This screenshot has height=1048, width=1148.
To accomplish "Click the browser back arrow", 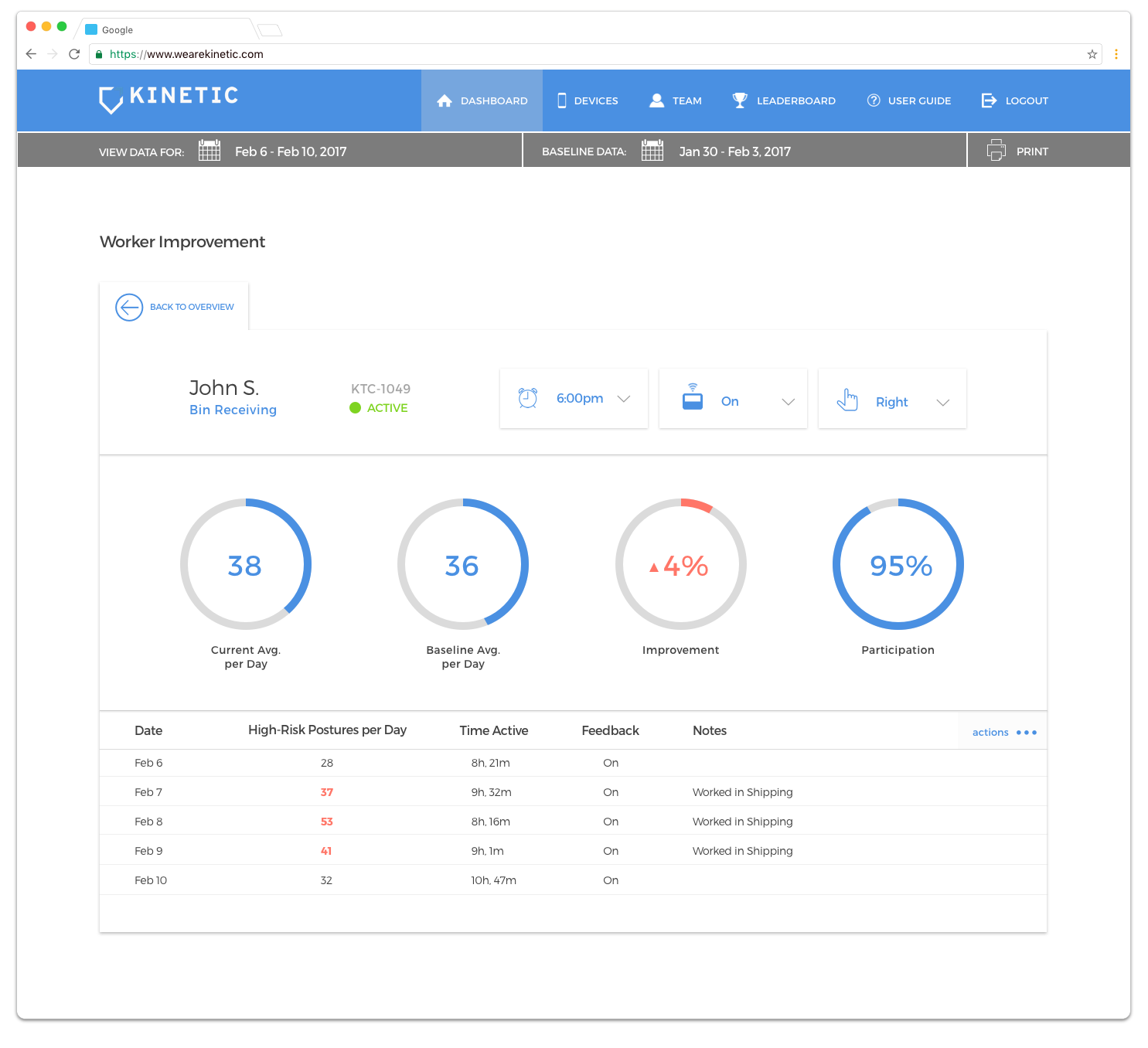I will (31, 54).
